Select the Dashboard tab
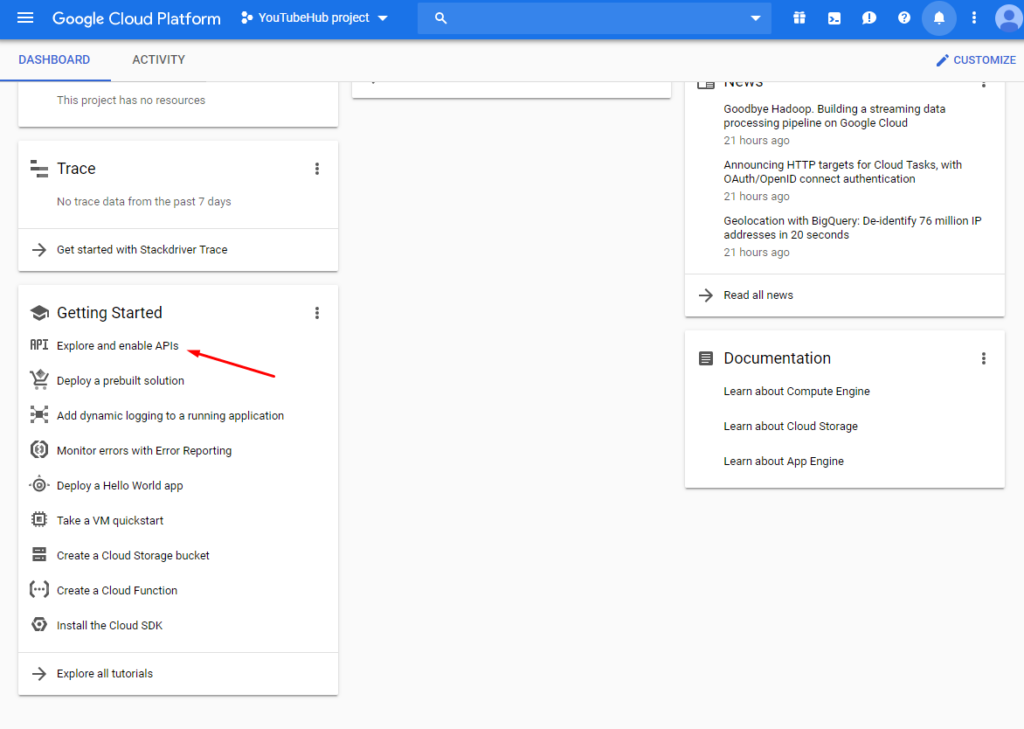Image resolution: width=1024 pixels, height=729 pixels. 54,60
